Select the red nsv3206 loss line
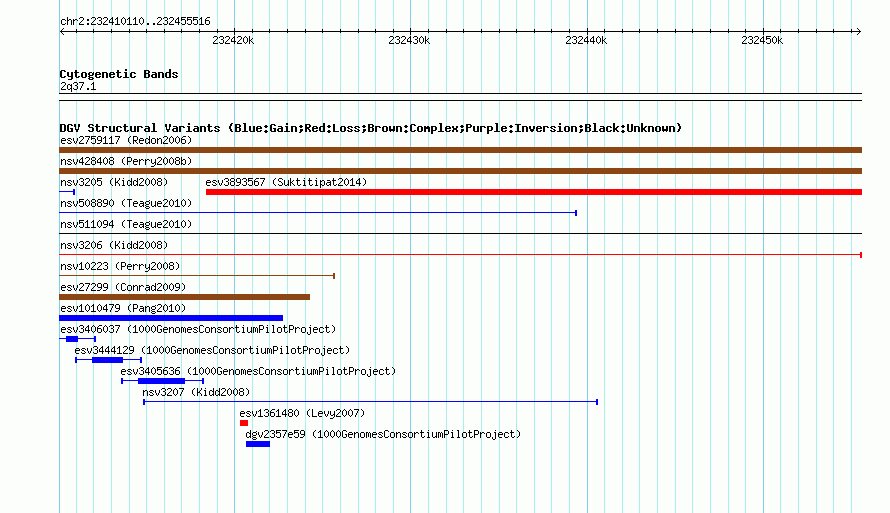Image resolution: width=890 pixels, height=513 pixels. click(460, 255)
